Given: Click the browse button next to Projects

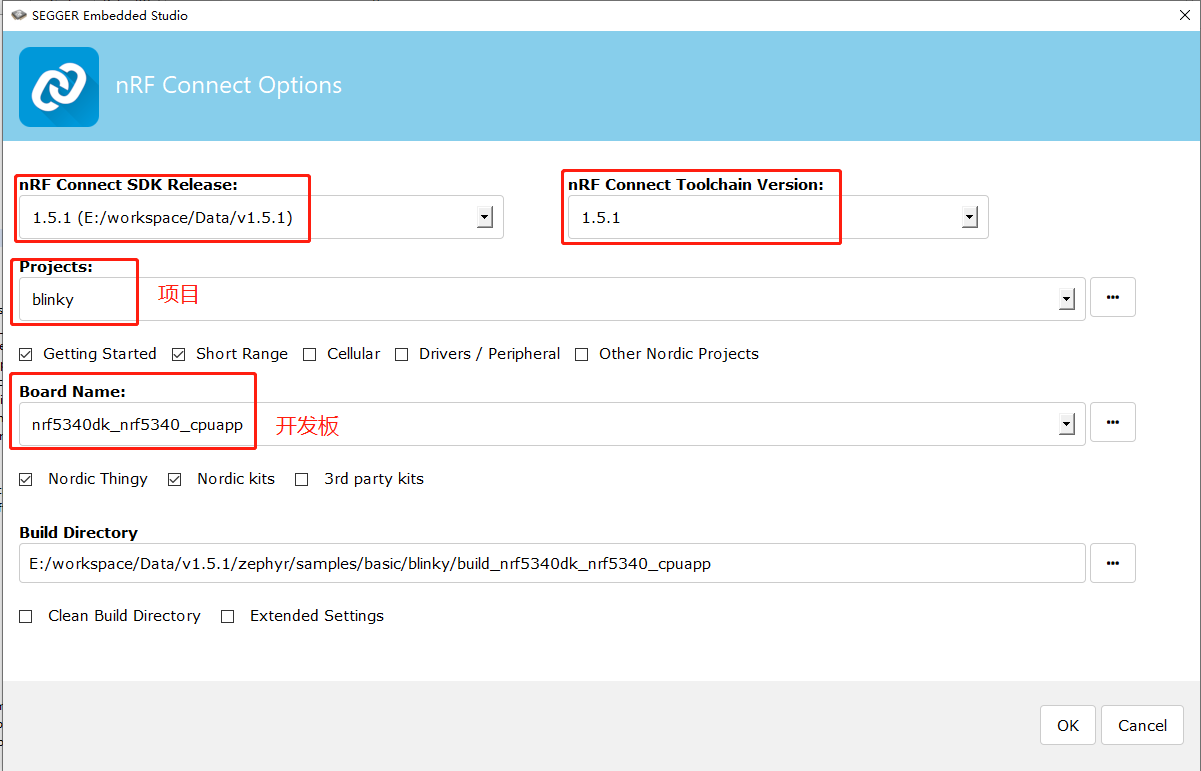Looking at the screenshot, I should [1113, 297].
